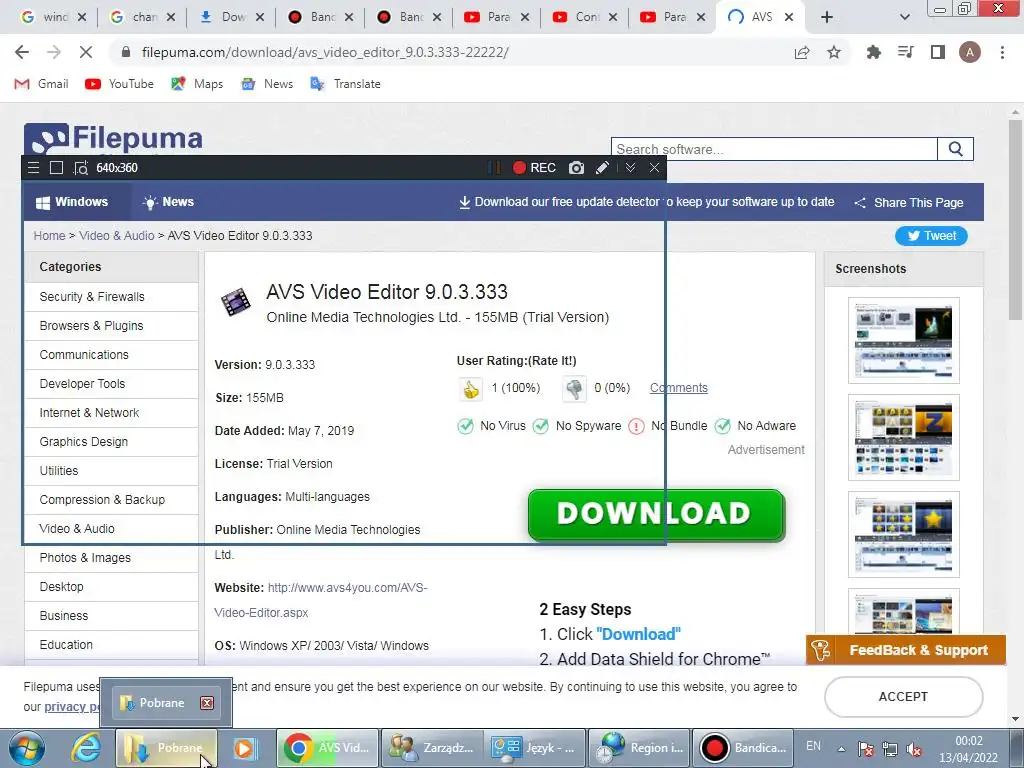Expand the tab search dropdown arrow
Screen dimensions: 1024x768
pyautogui.click(x=904, y=17)
